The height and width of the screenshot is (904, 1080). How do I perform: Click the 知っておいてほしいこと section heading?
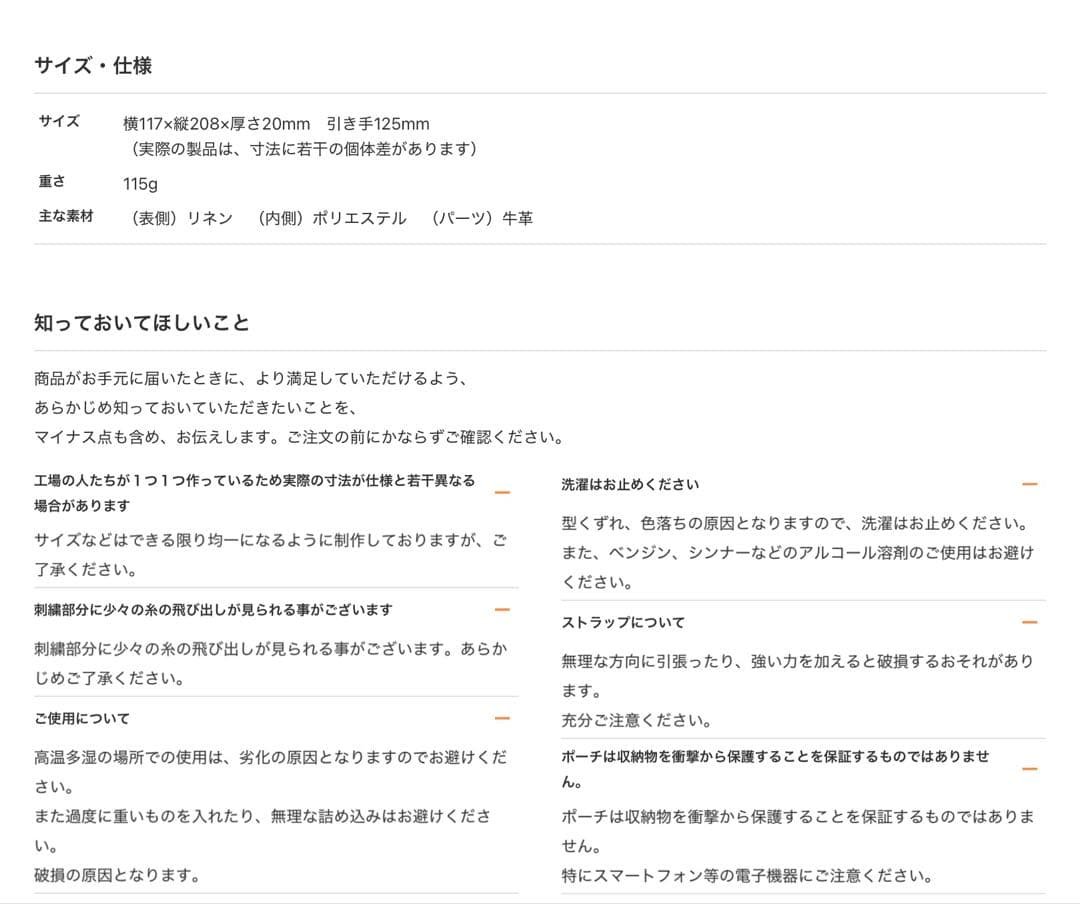(x=142, y=323)
